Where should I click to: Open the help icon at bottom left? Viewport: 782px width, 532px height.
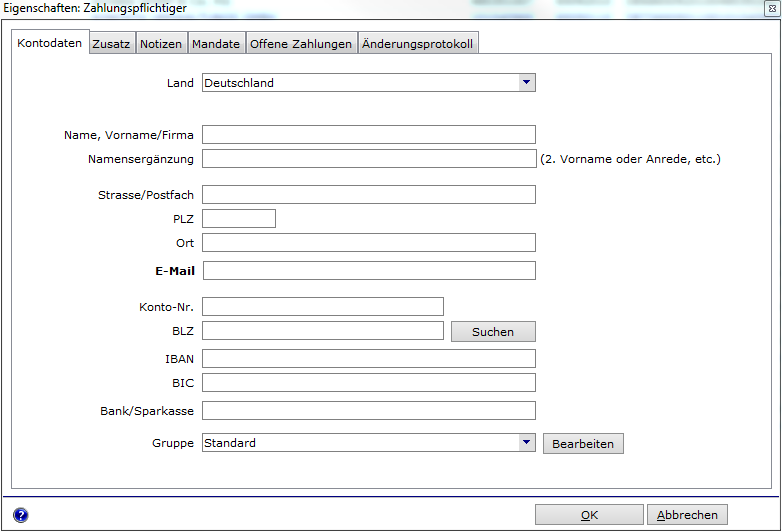click(20, 515)
